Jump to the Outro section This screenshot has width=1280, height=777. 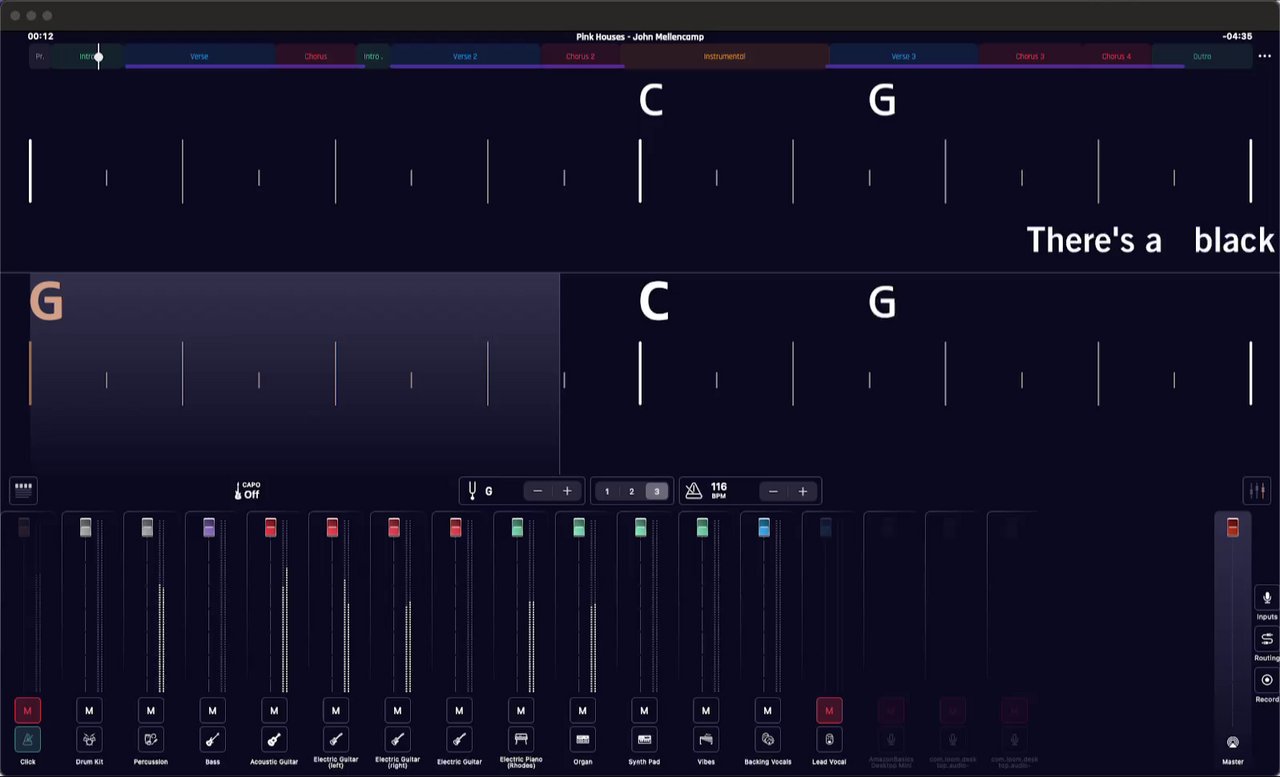point(1202,56)
